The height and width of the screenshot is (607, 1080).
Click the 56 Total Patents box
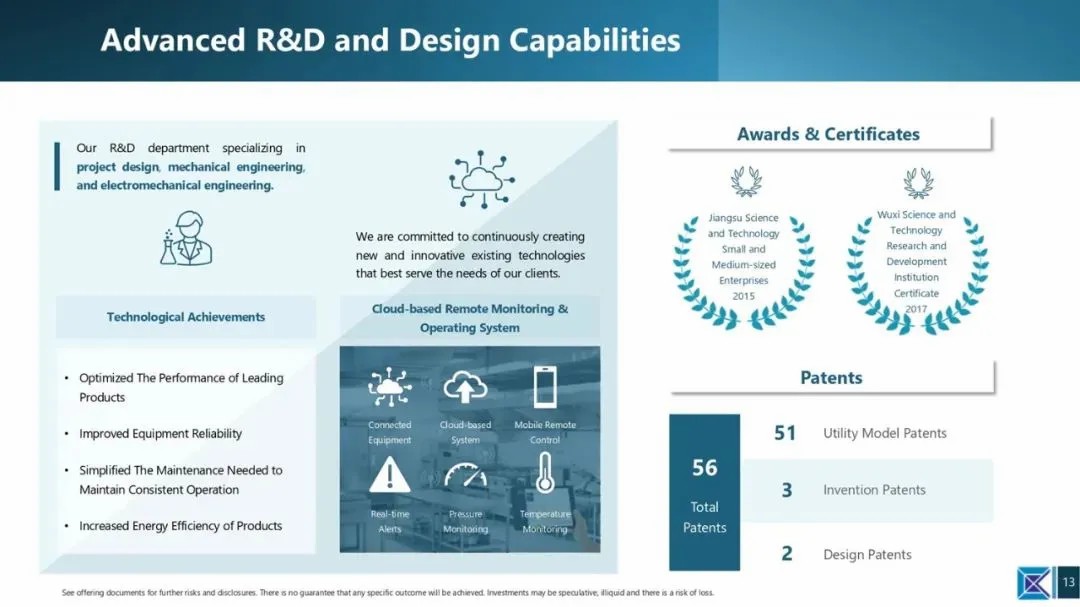coord(705,493)
